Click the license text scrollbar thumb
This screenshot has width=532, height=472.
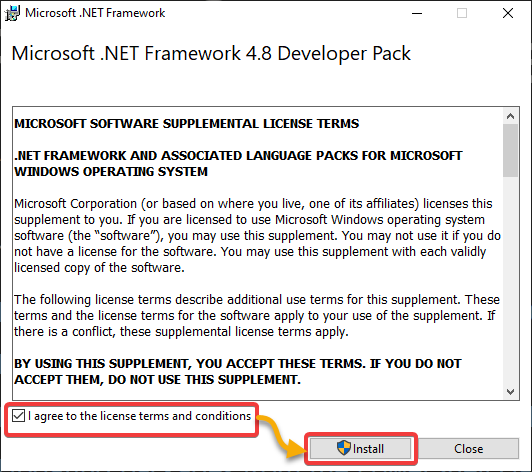pos(510,150)
